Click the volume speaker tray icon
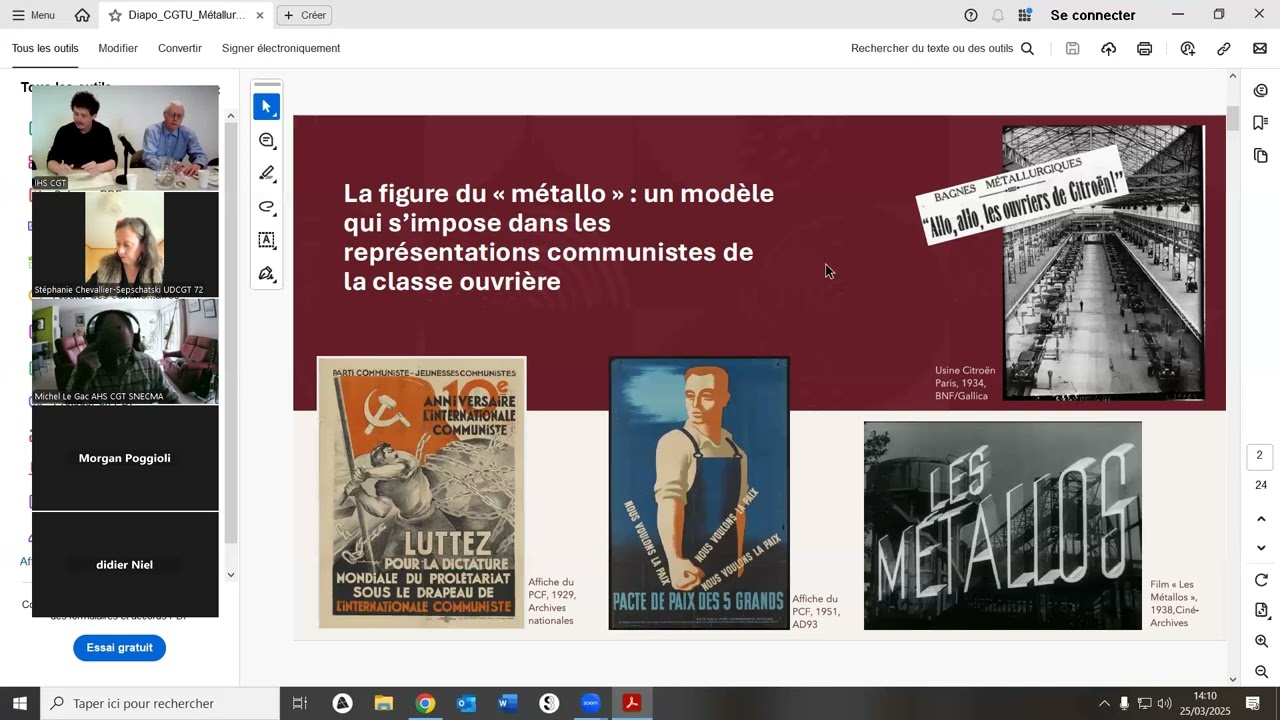 [1165, 703]
